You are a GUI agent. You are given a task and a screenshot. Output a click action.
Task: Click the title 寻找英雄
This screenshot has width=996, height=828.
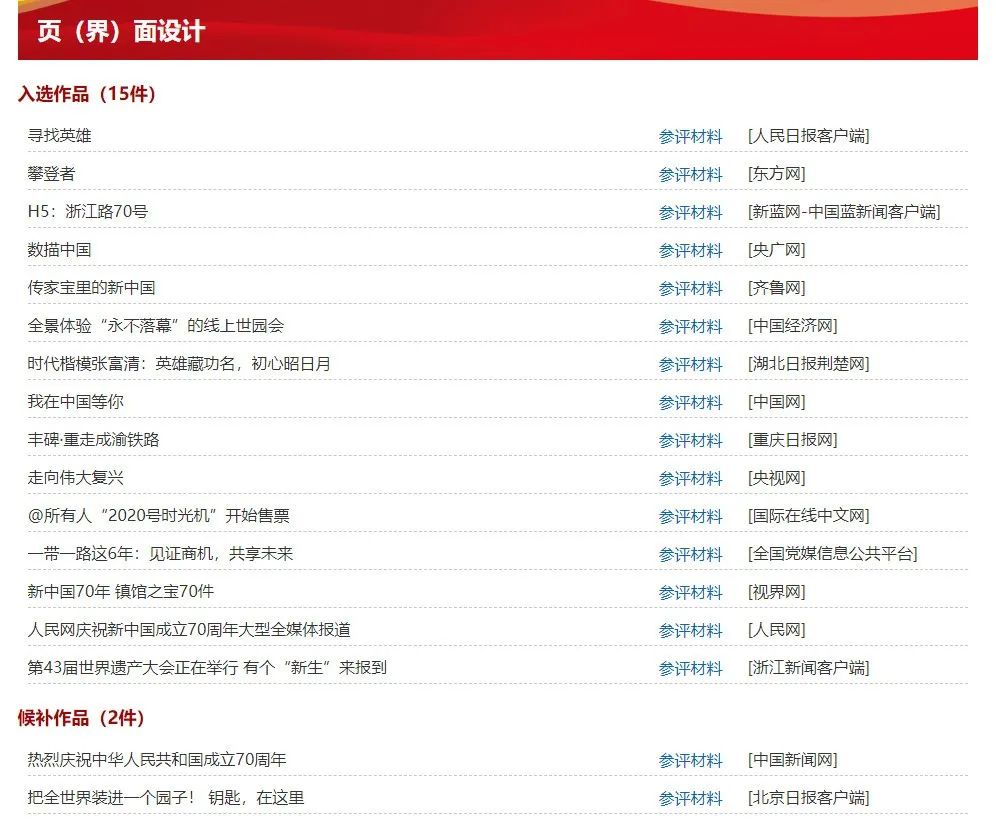(x=60, y=135)
